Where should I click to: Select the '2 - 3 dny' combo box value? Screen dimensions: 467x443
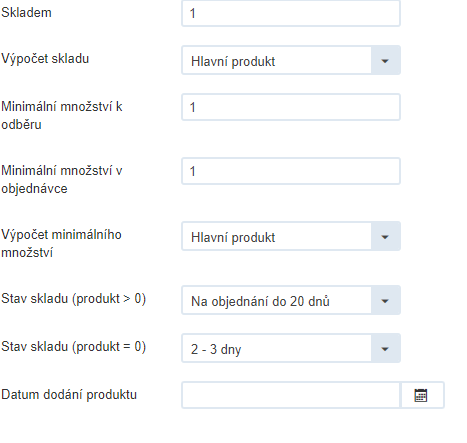(216, 349)
